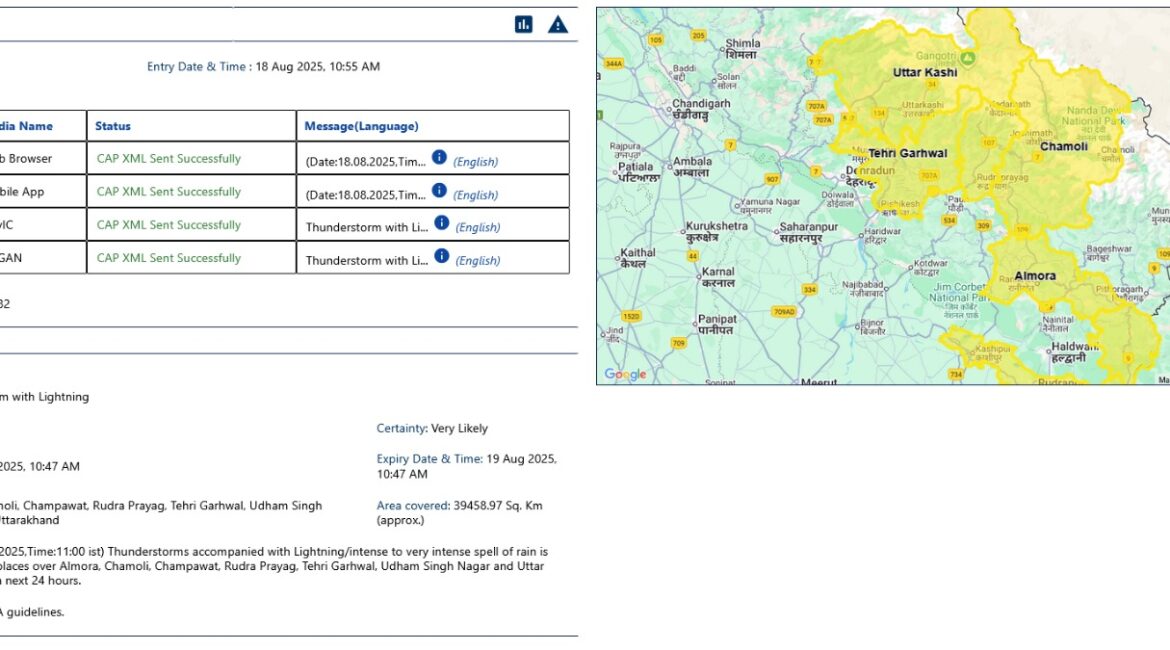1170x650 pixels.
Task: Open the English link in Mobile App row
Action: tap(475, 195)
